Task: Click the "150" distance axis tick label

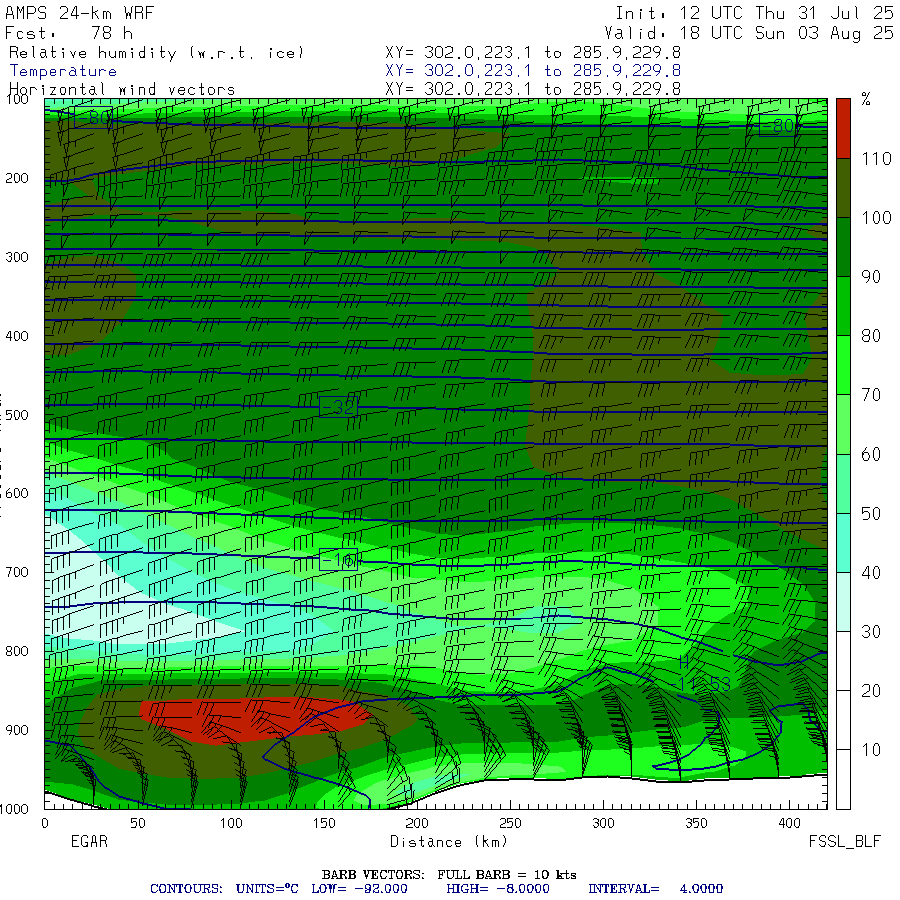Action: click(324, 823)
